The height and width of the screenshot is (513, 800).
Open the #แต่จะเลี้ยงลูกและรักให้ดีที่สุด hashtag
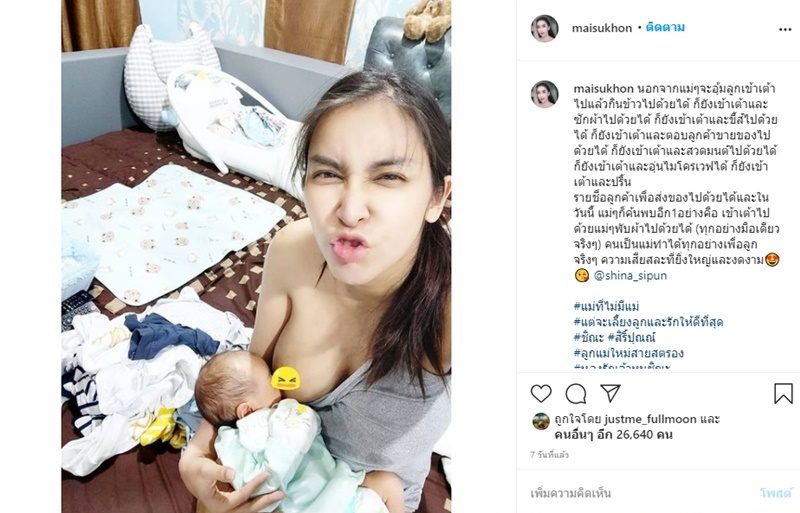[x=648, y=322]
